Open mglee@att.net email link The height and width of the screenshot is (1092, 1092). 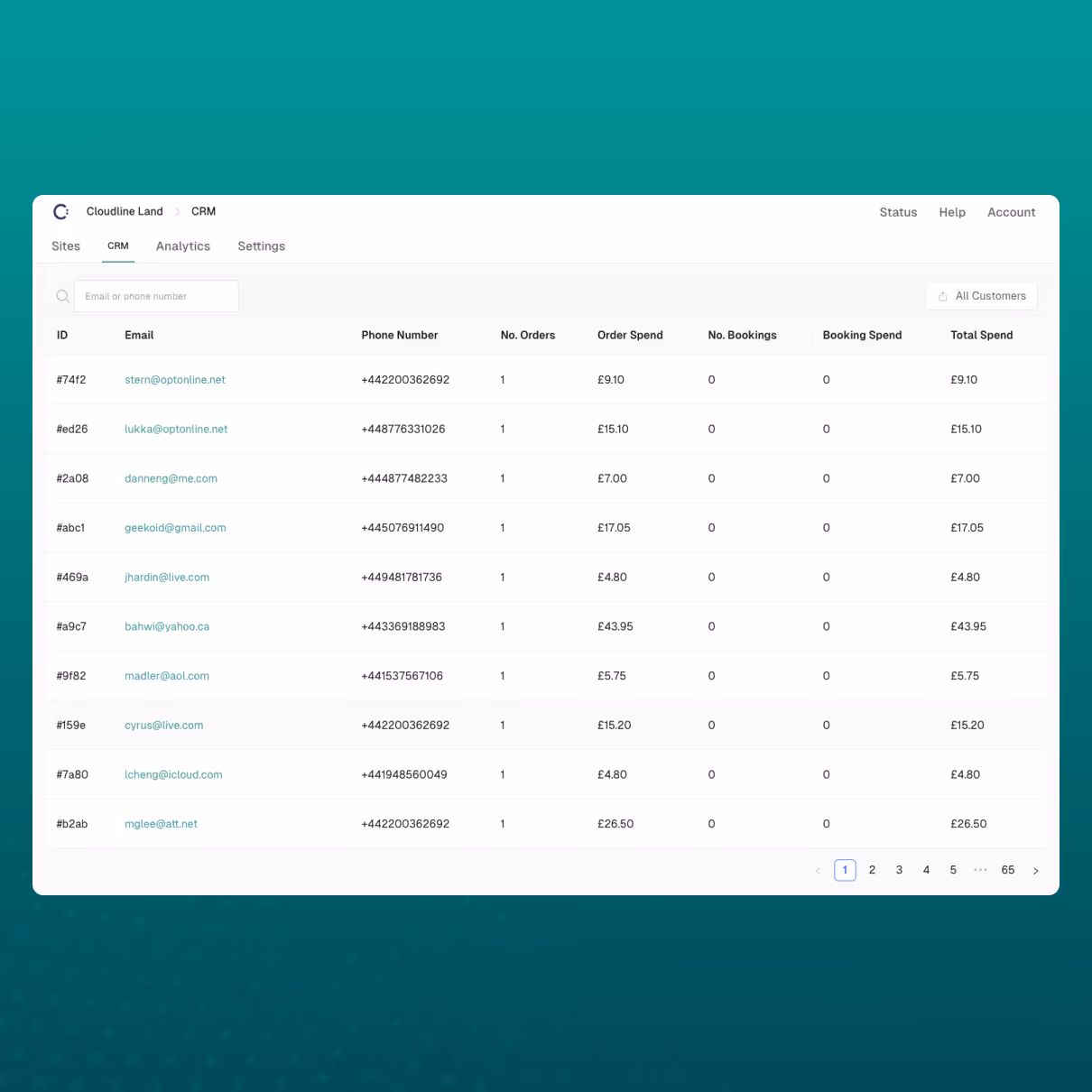pos(161,824)
